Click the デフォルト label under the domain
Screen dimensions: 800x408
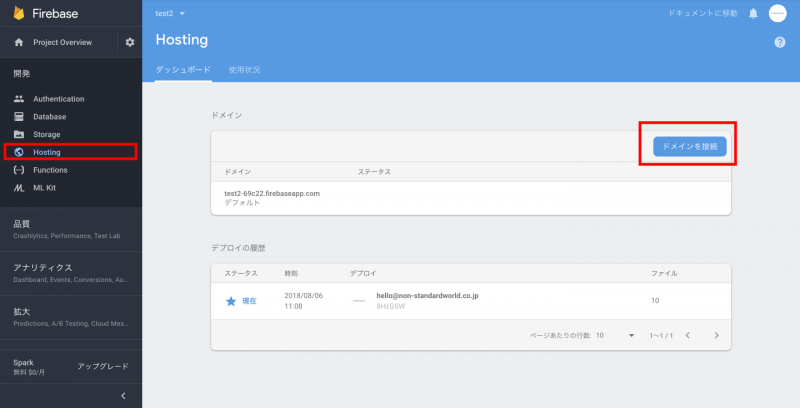click(242, 202)
